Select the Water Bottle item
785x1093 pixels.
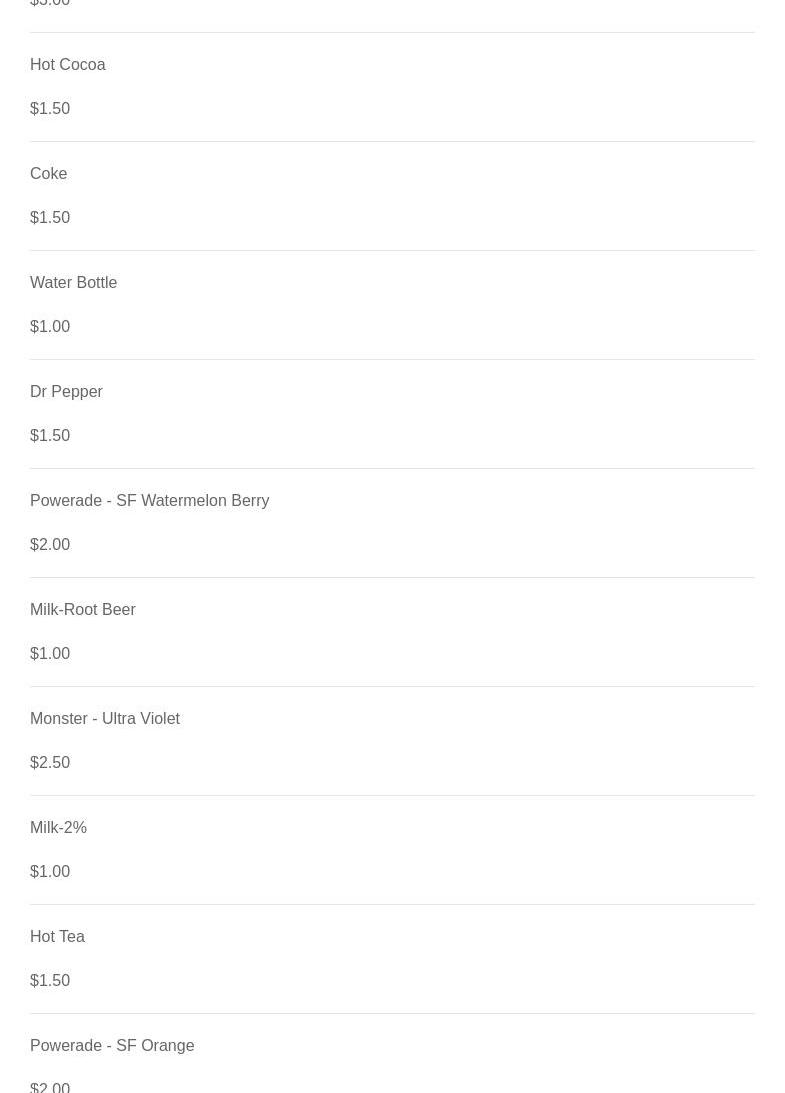click(73, 283)
